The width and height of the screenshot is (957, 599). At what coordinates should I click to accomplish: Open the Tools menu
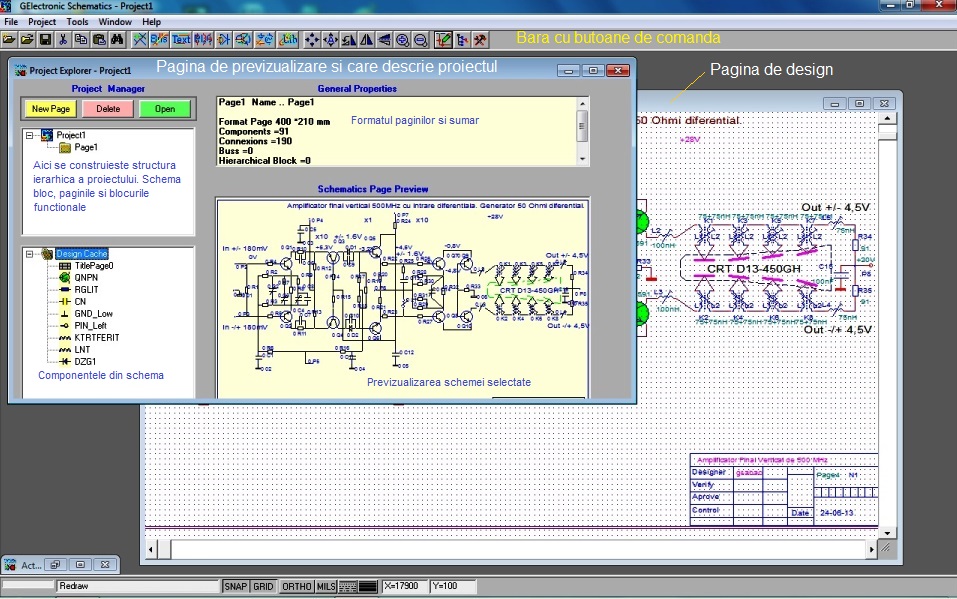tap(77, 21)
